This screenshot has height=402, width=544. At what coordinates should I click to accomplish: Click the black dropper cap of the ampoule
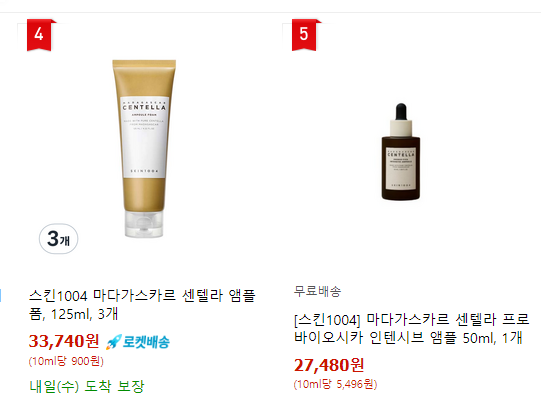pos(401,112)
